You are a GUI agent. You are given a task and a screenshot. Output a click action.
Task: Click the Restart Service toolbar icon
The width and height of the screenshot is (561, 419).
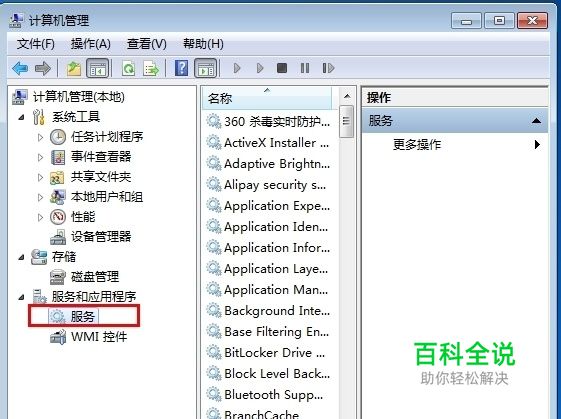[328, 68]
